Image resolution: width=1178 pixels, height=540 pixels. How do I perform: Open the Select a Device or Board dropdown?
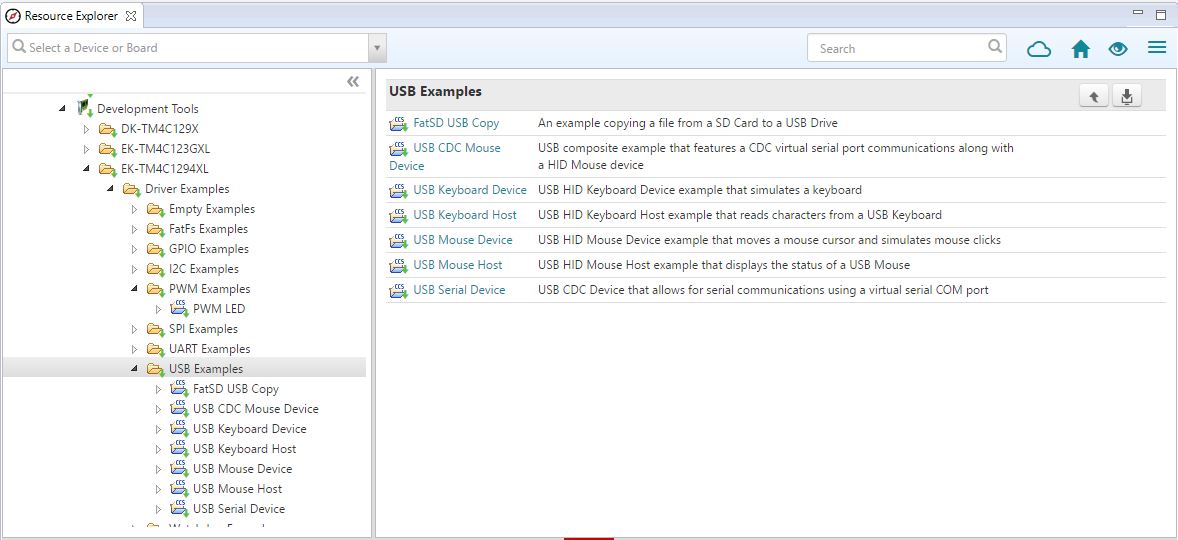(377, 48)
